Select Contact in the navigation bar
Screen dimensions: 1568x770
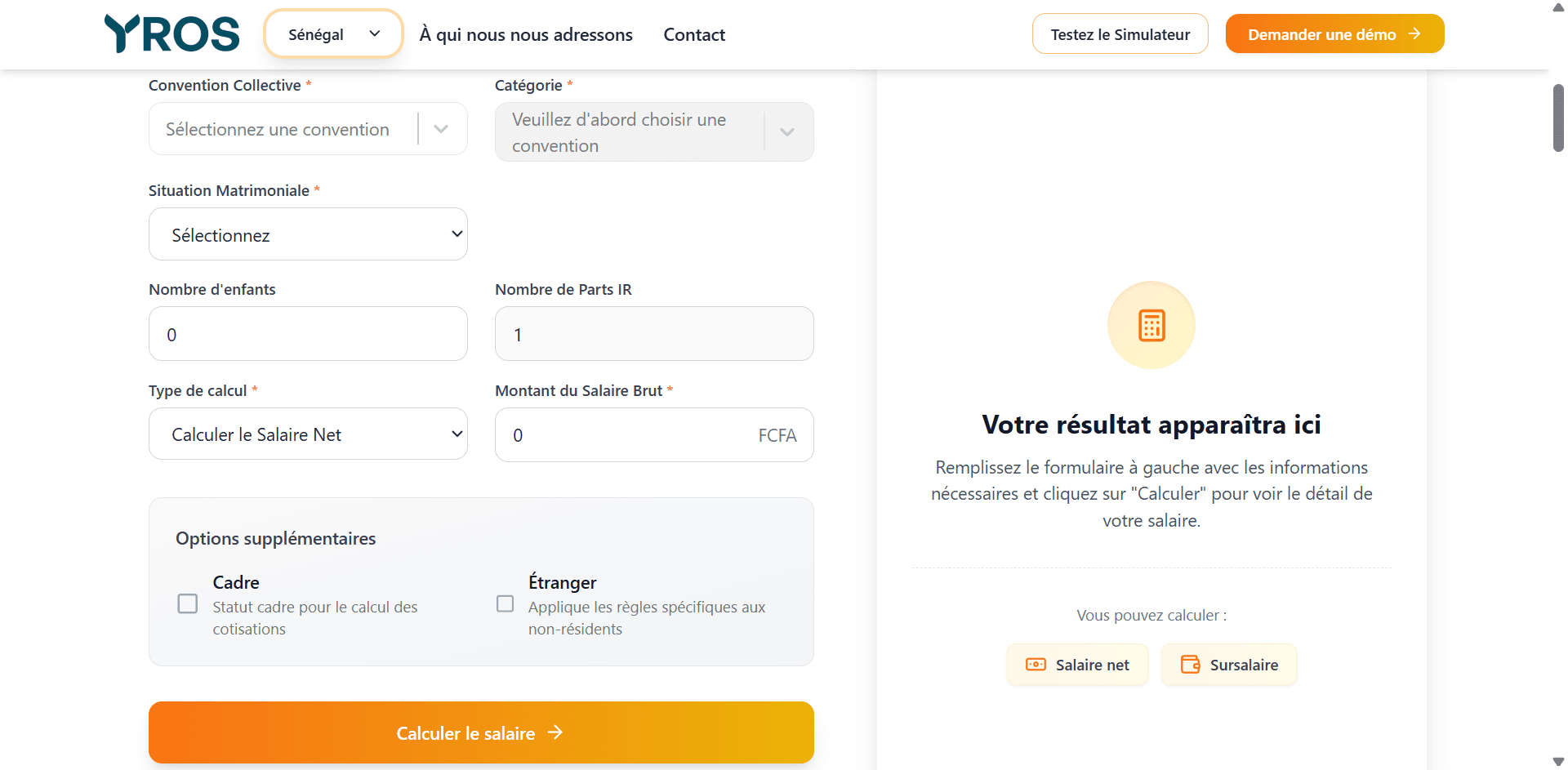(693, 34)
